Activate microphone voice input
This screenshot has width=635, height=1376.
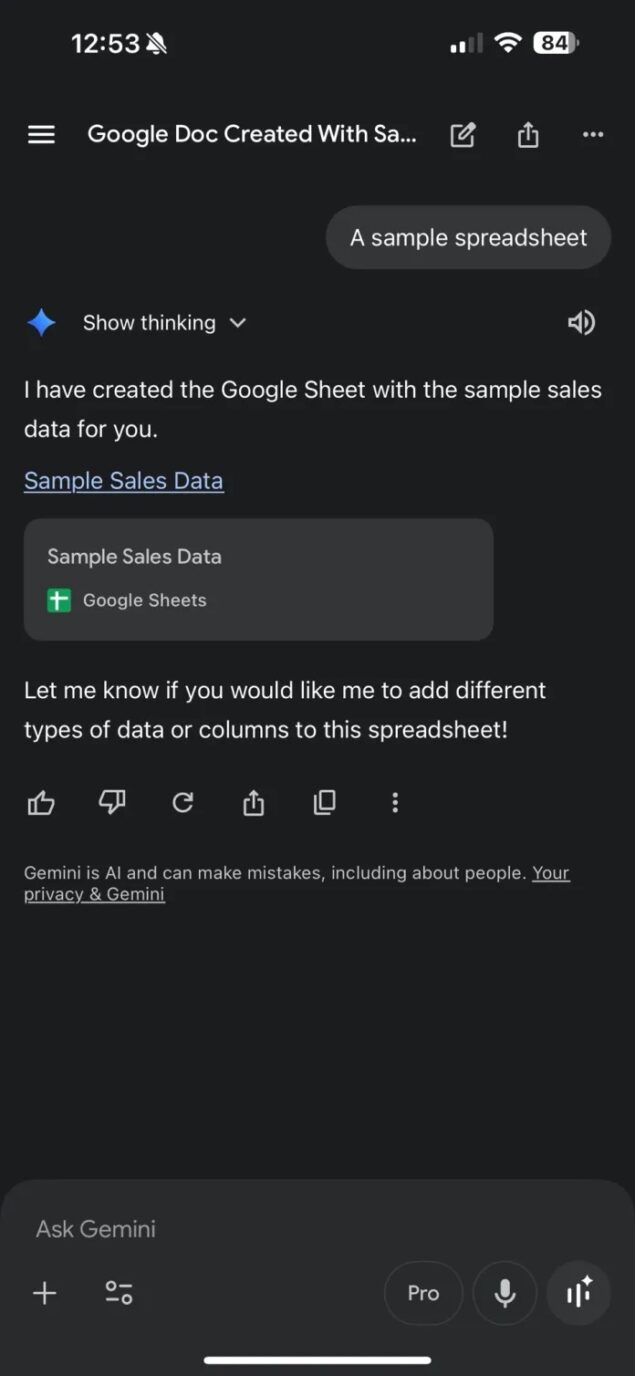coord(505,1293)
